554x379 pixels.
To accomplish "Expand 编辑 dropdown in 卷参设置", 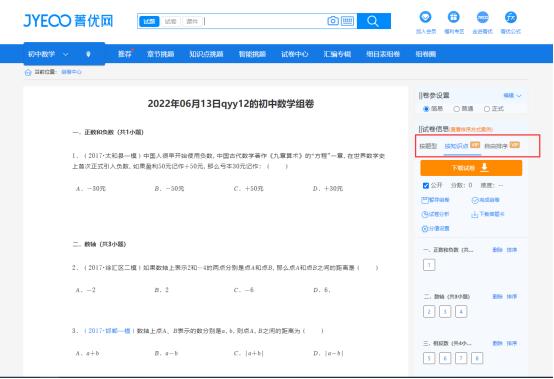I will [x=512, y=95].
